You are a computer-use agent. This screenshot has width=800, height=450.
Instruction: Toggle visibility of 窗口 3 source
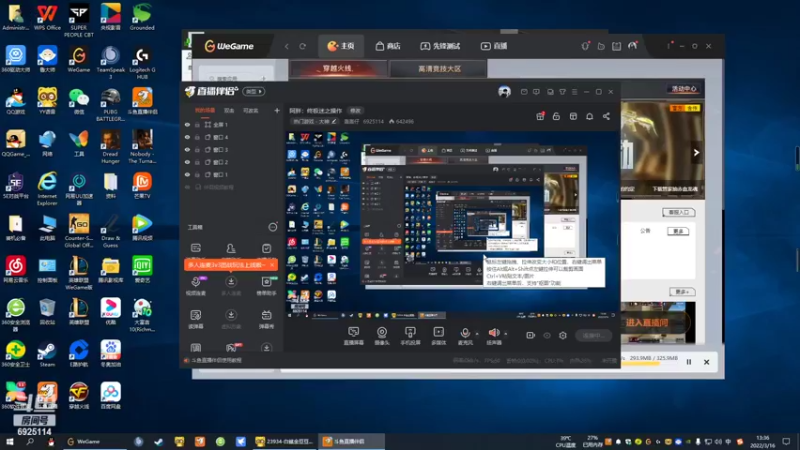[187, 149]
